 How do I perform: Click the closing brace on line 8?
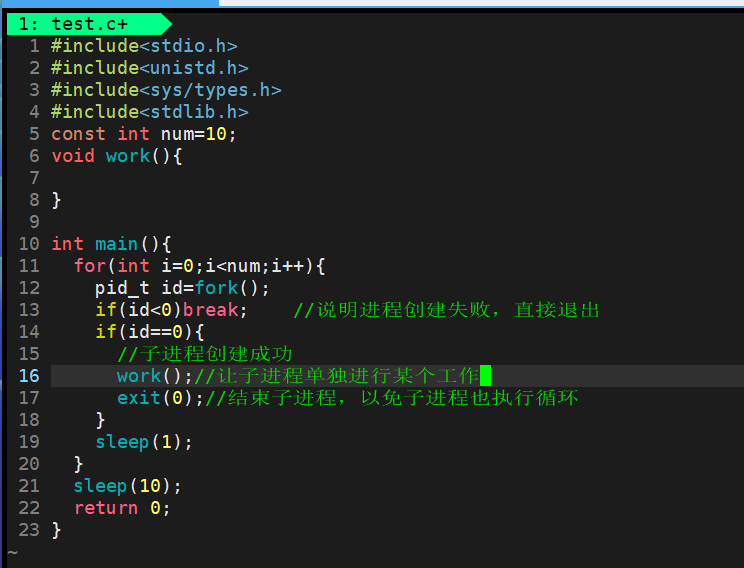(x=56, y=200)
